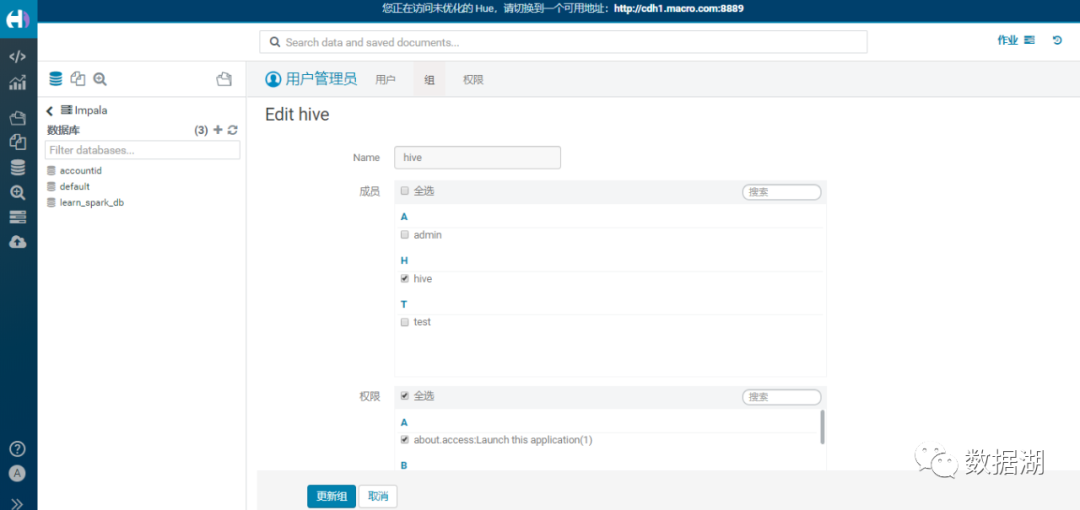Open the accountid database name

[x=81, y=170]
